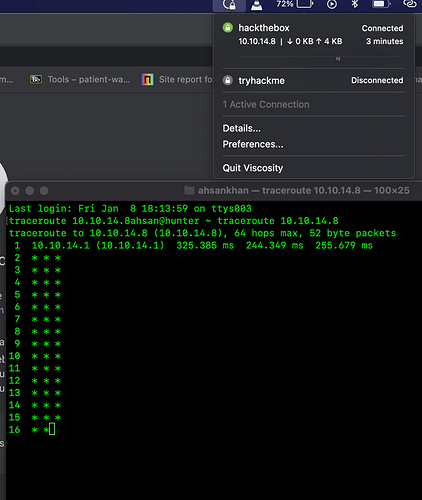This screenshot has width=422, height=500.
Task: Open the Bluetooth menu bar icon
Action: [355, 4]
